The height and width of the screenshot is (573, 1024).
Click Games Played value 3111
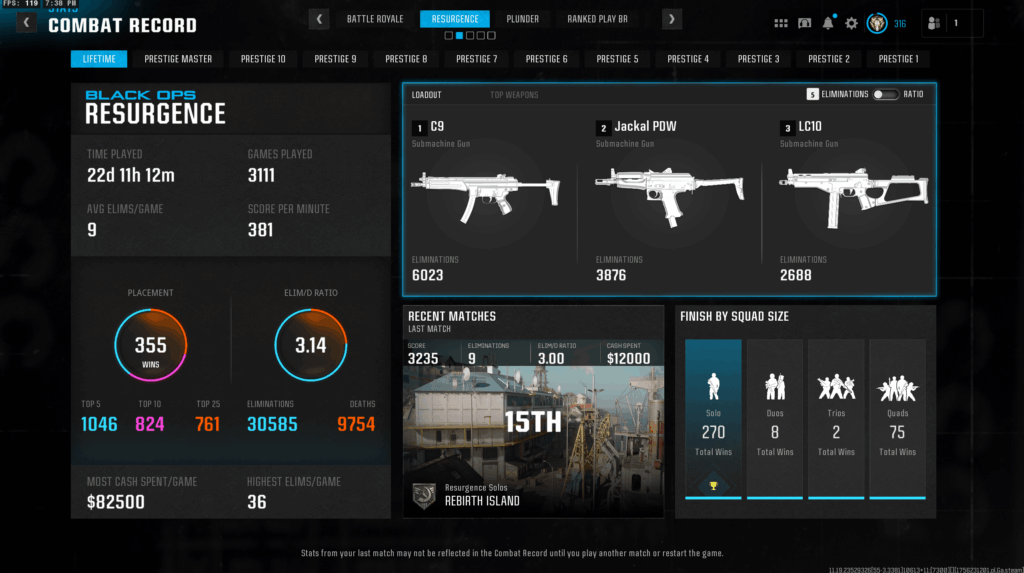click(x=261, y=176)
